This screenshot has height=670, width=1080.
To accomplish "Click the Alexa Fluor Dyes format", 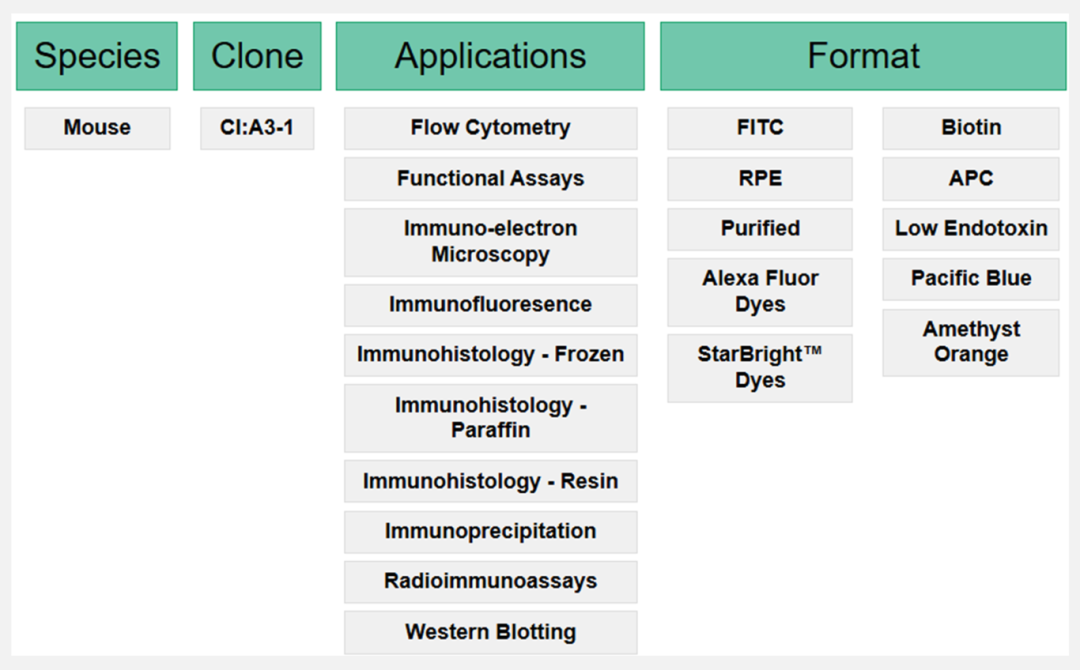I will pyautogui.click(x=760, y=292).
